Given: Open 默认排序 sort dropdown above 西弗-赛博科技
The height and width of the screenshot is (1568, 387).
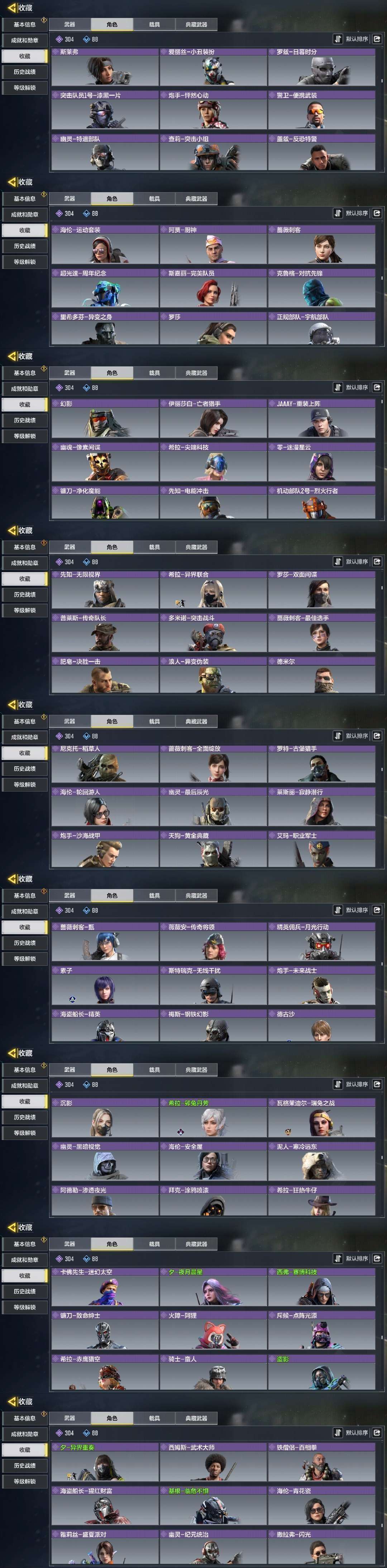Looking at the screenshot, I should pos(357,1258).
